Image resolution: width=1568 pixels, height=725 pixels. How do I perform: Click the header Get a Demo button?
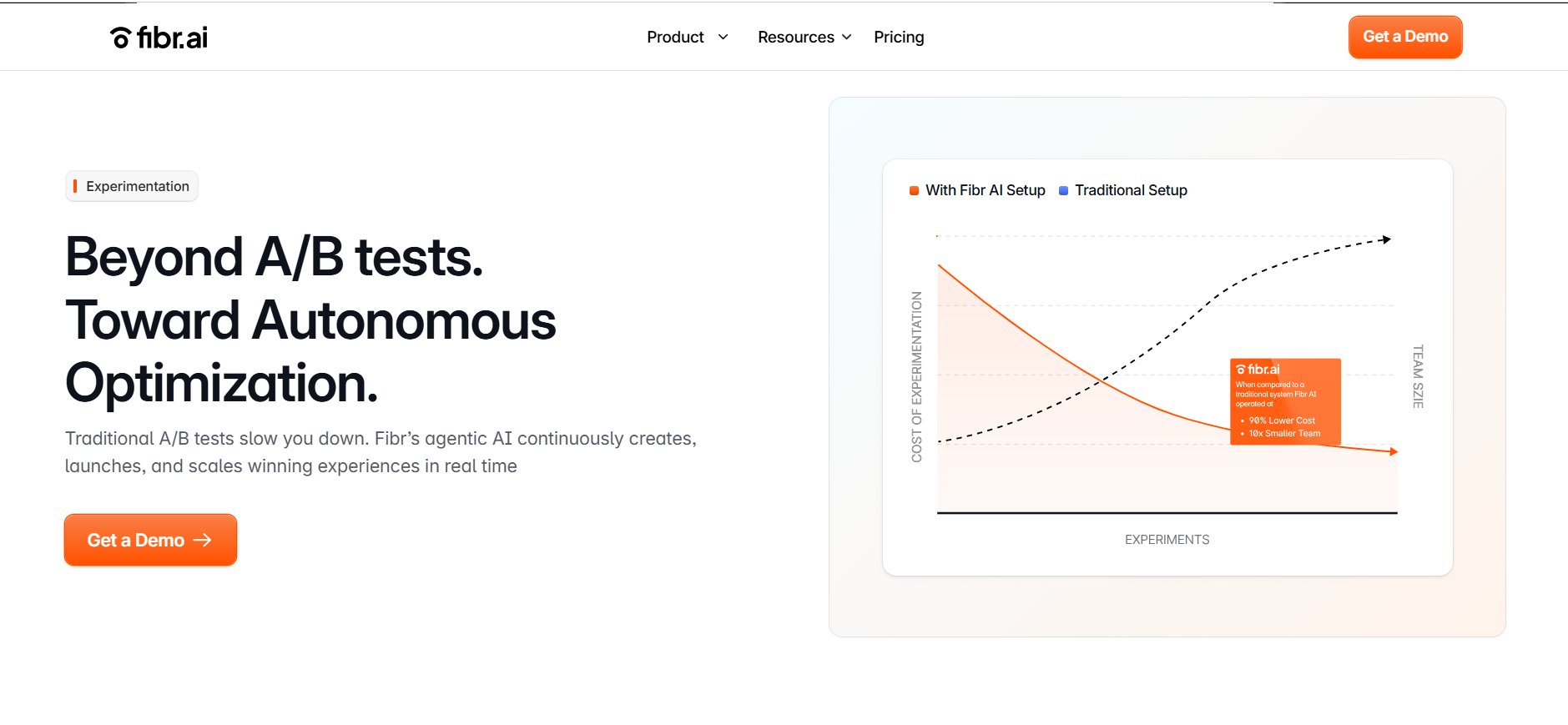tap(1405, 37)
